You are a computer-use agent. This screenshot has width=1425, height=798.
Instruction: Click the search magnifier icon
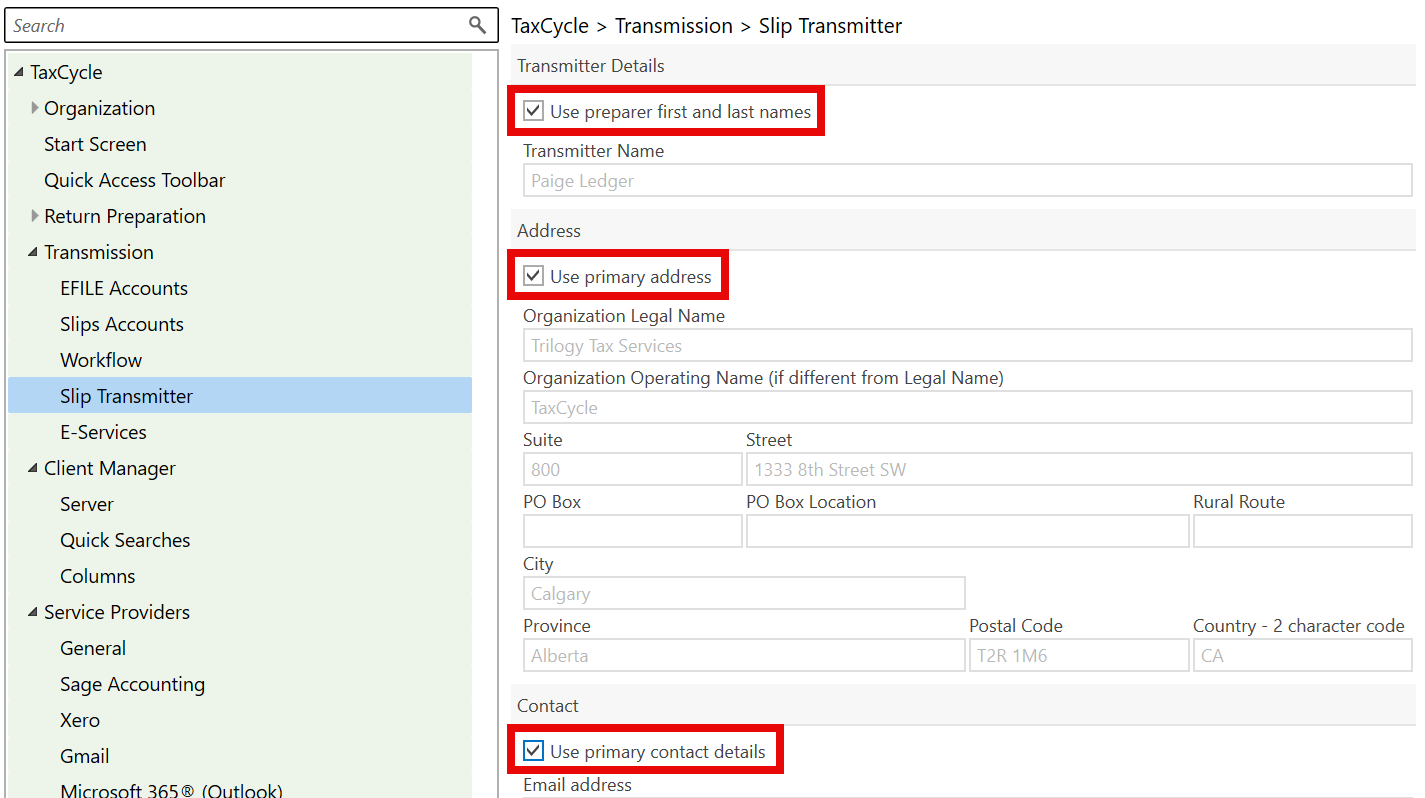(478, 25)
